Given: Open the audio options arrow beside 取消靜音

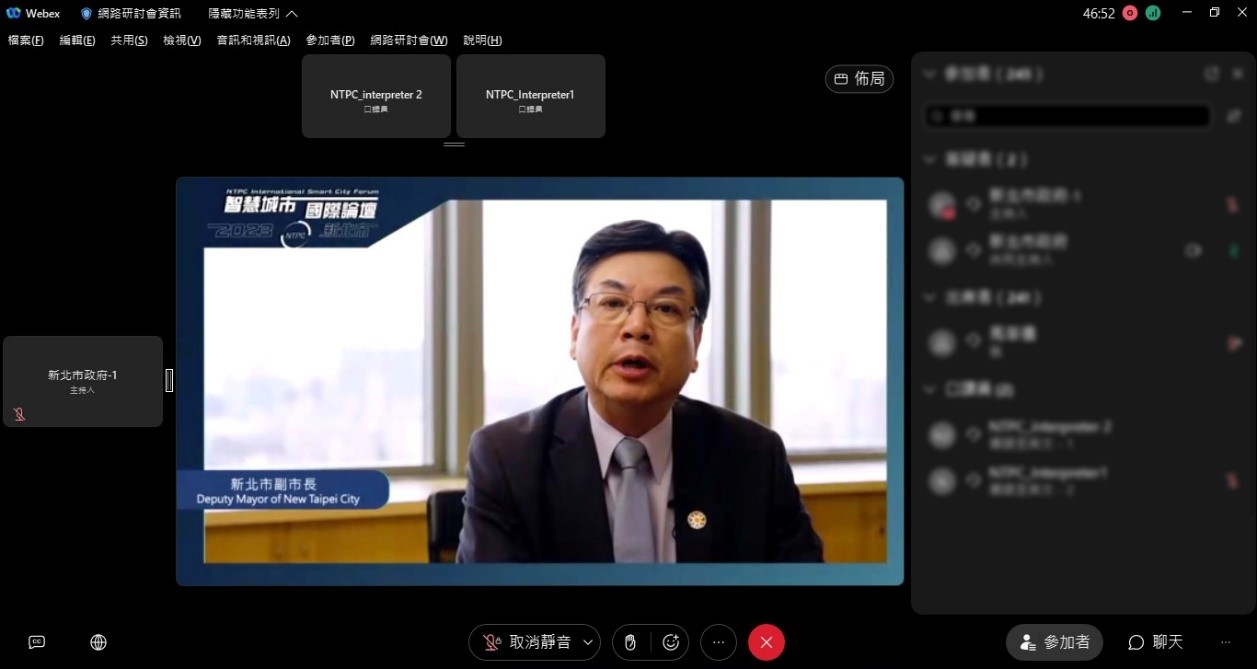Looking at the screenshot, I should (x=588, y=642).
